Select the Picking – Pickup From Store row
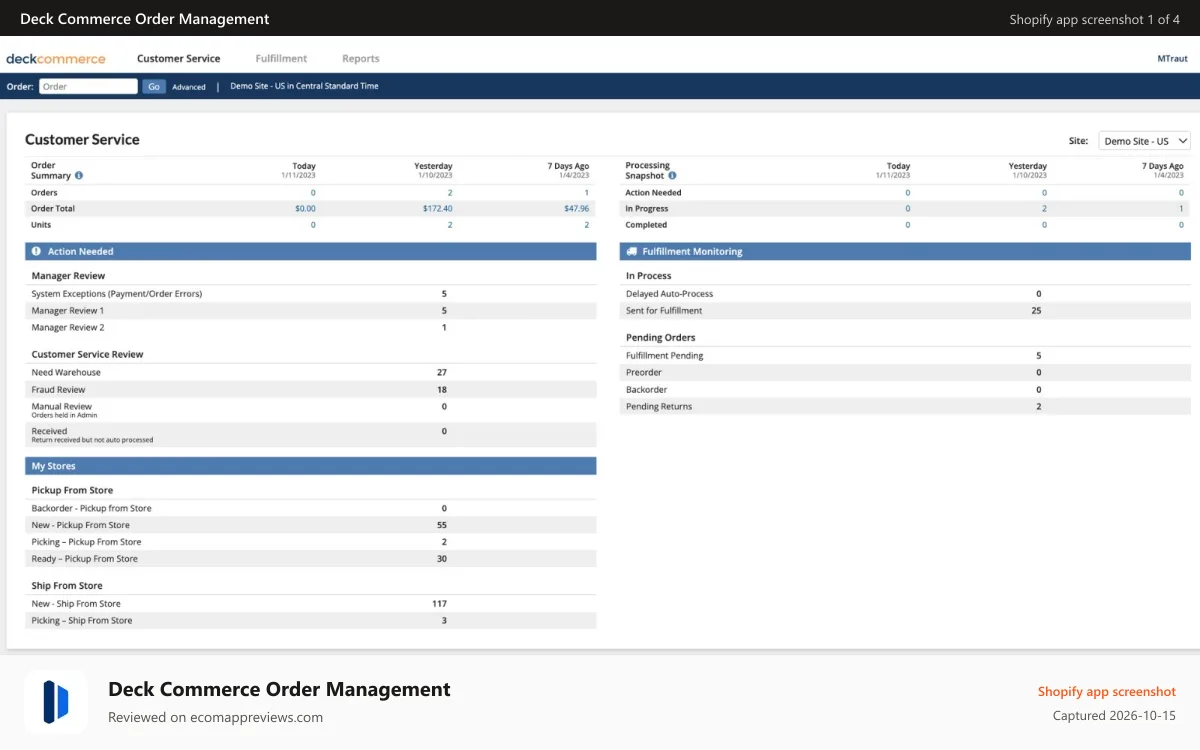 (311, 542)
